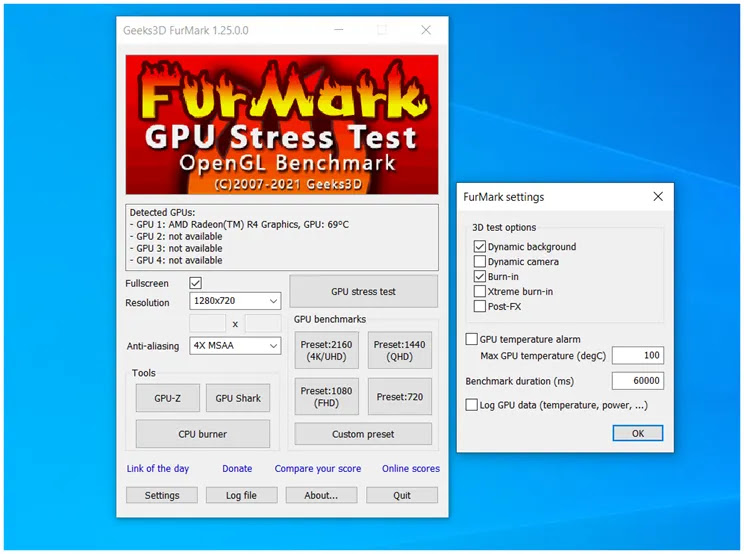Select the GPU 1 AMD Radeon line
The height and width of the screenshot is (554, 744).
point(239,224)
